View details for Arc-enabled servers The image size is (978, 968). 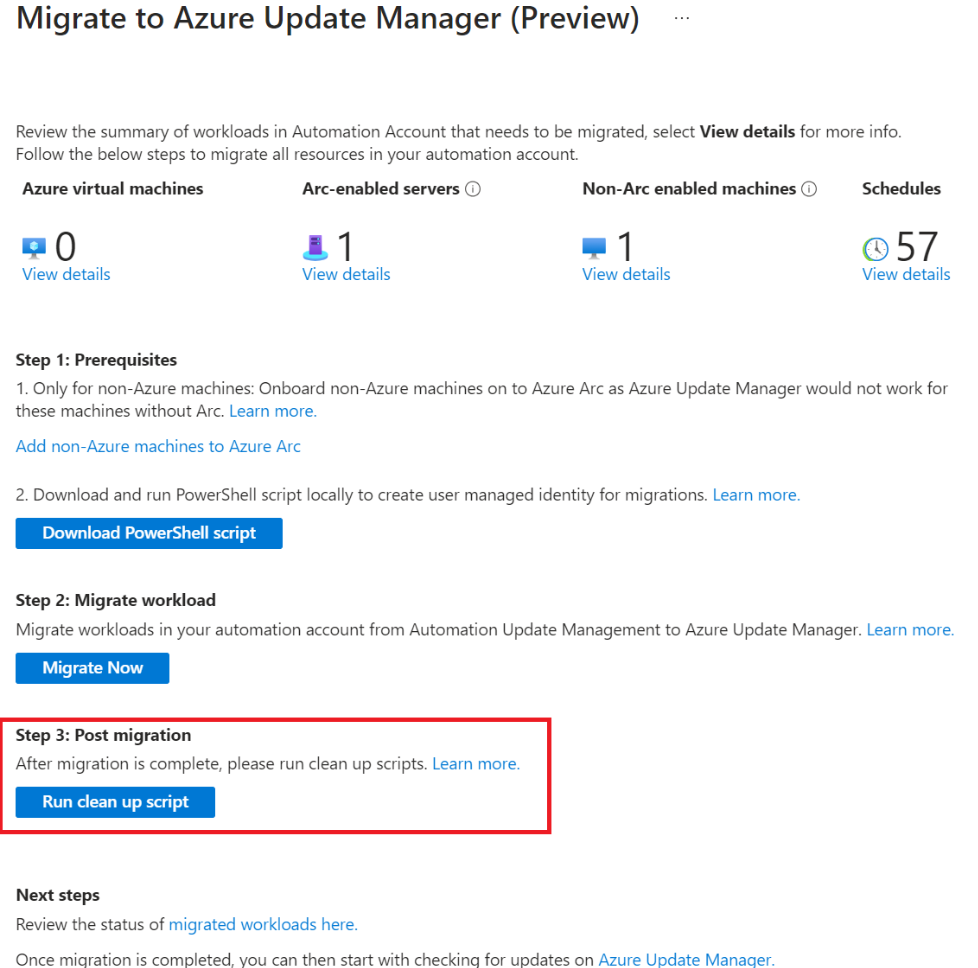[x=346, y=274]
